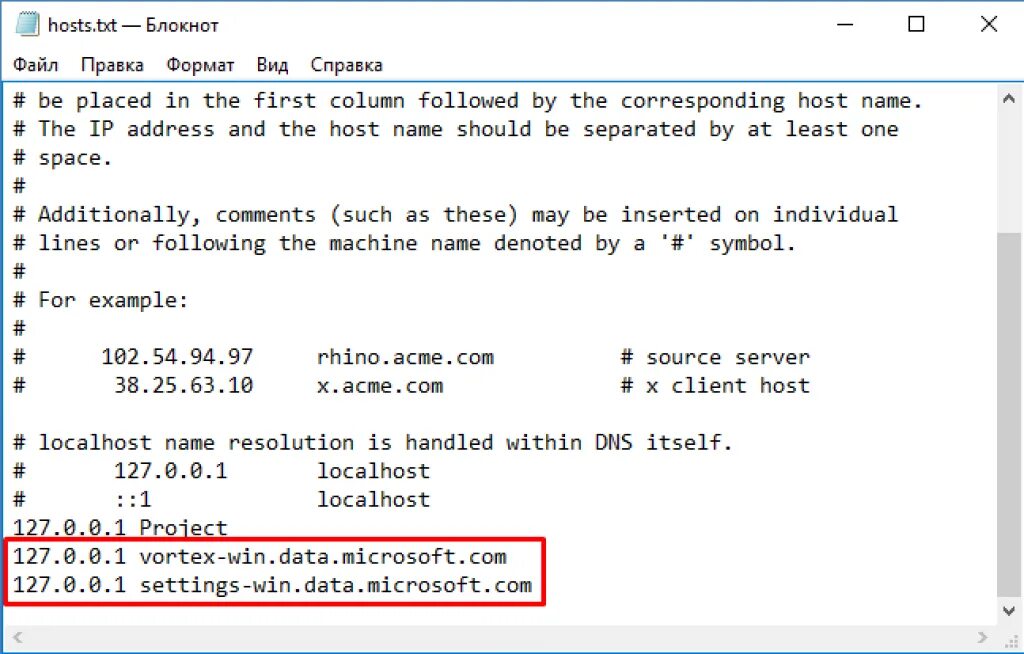
Task: Click the text 'rhino.acme.com'
Action: tap(405, 357)
